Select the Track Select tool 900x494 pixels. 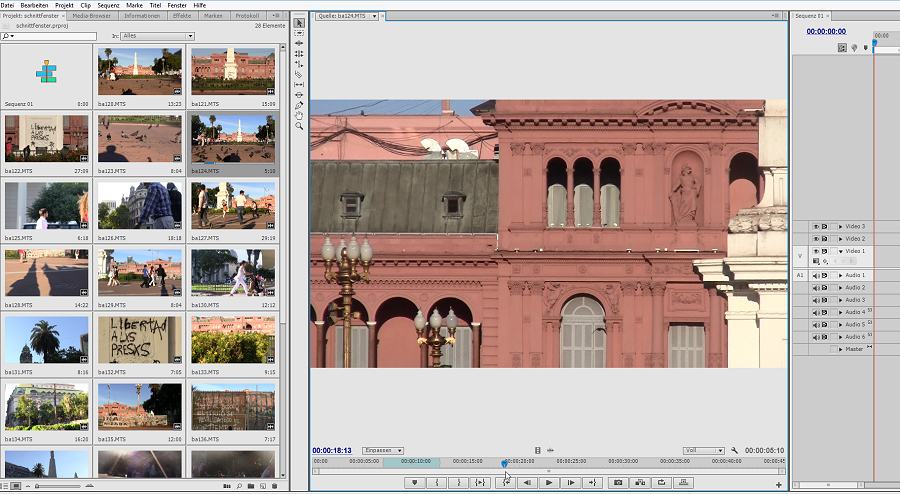pos(299,33)
